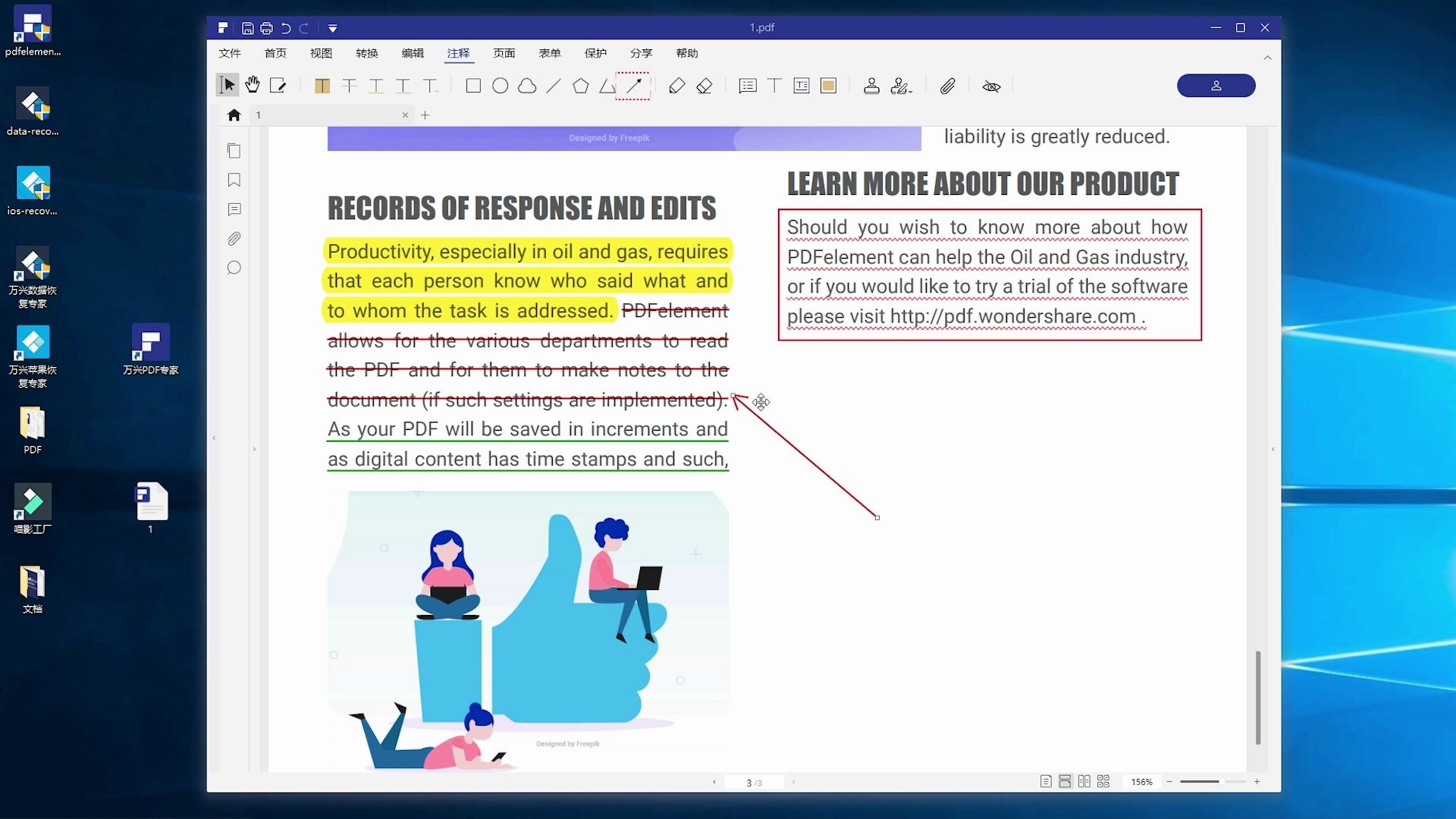Click the blue user account button
Screen dimensions: 1456x819
(x=1216, y=86)
